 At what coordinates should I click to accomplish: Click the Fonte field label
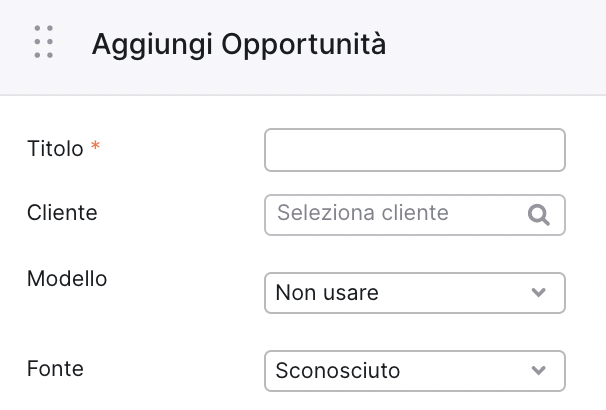click(x=55, y=368)
